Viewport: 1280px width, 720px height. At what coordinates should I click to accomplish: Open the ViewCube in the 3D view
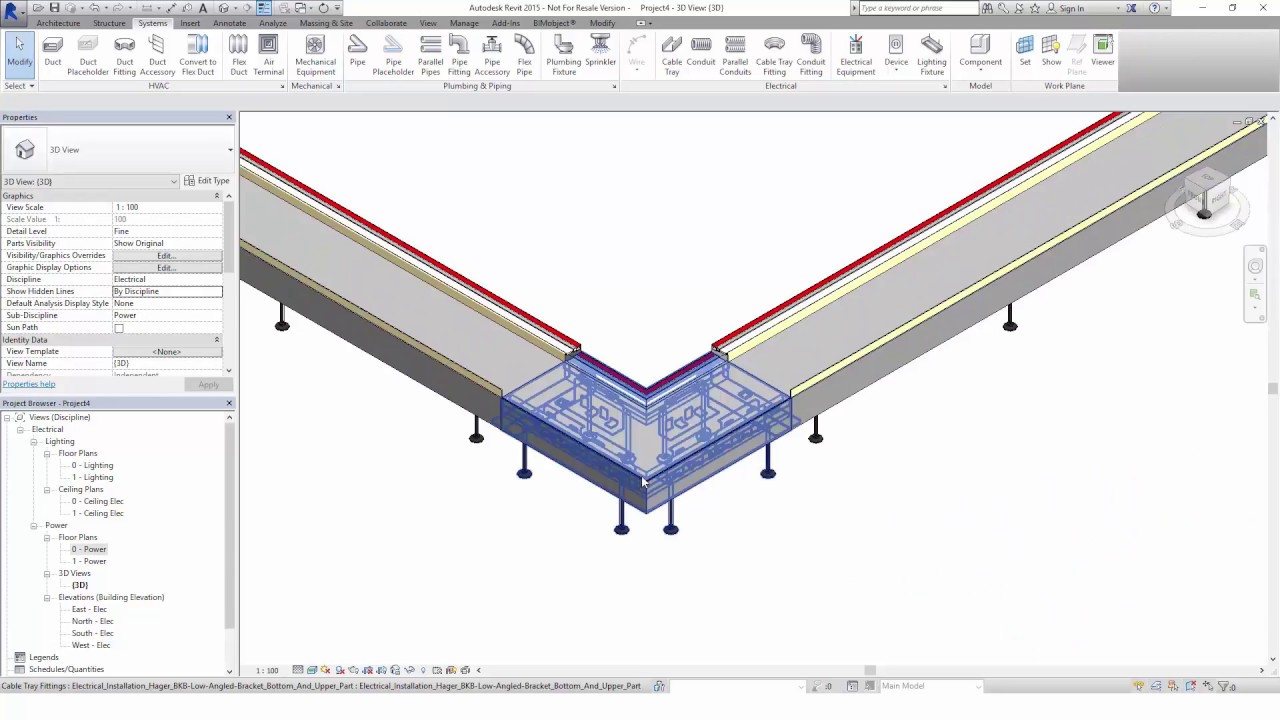1206,198
